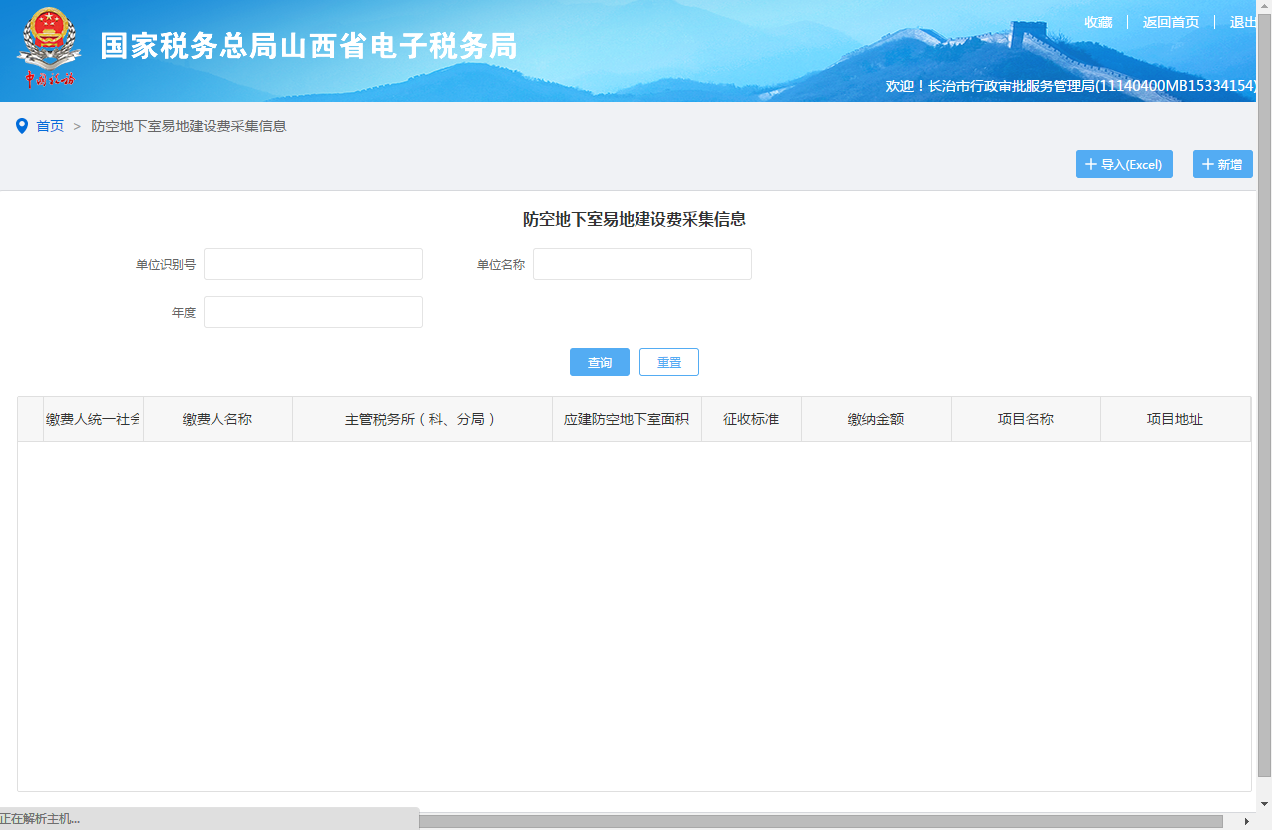Click the 查询 search button
Image resolution: width=1272 pixels, height=832 pixels.
pos(600,362)
